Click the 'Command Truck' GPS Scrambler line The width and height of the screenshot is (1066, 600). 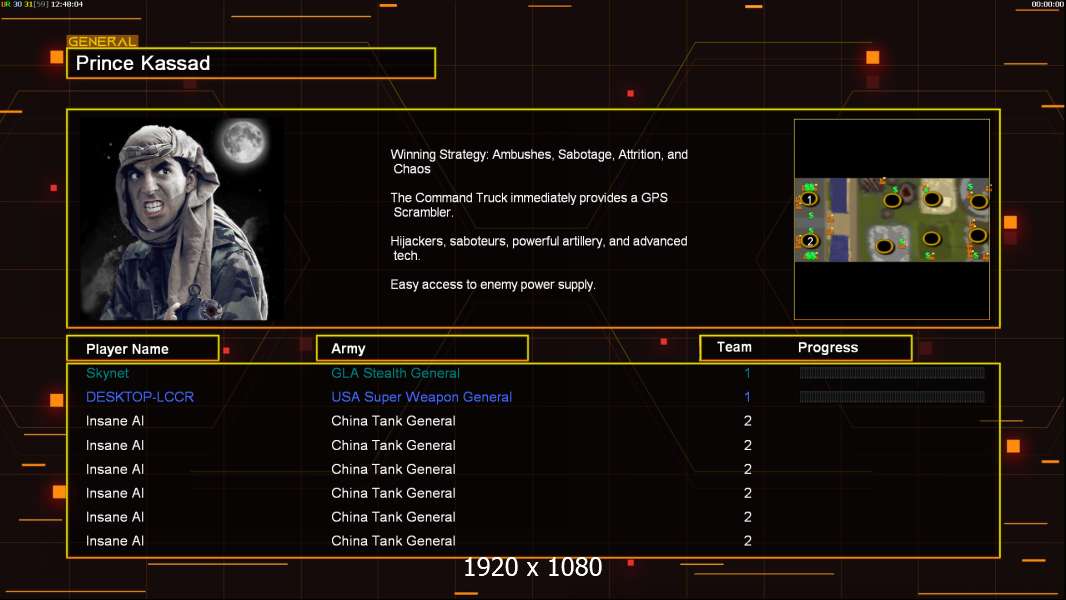pyautogui.click(x=529, y=205)
